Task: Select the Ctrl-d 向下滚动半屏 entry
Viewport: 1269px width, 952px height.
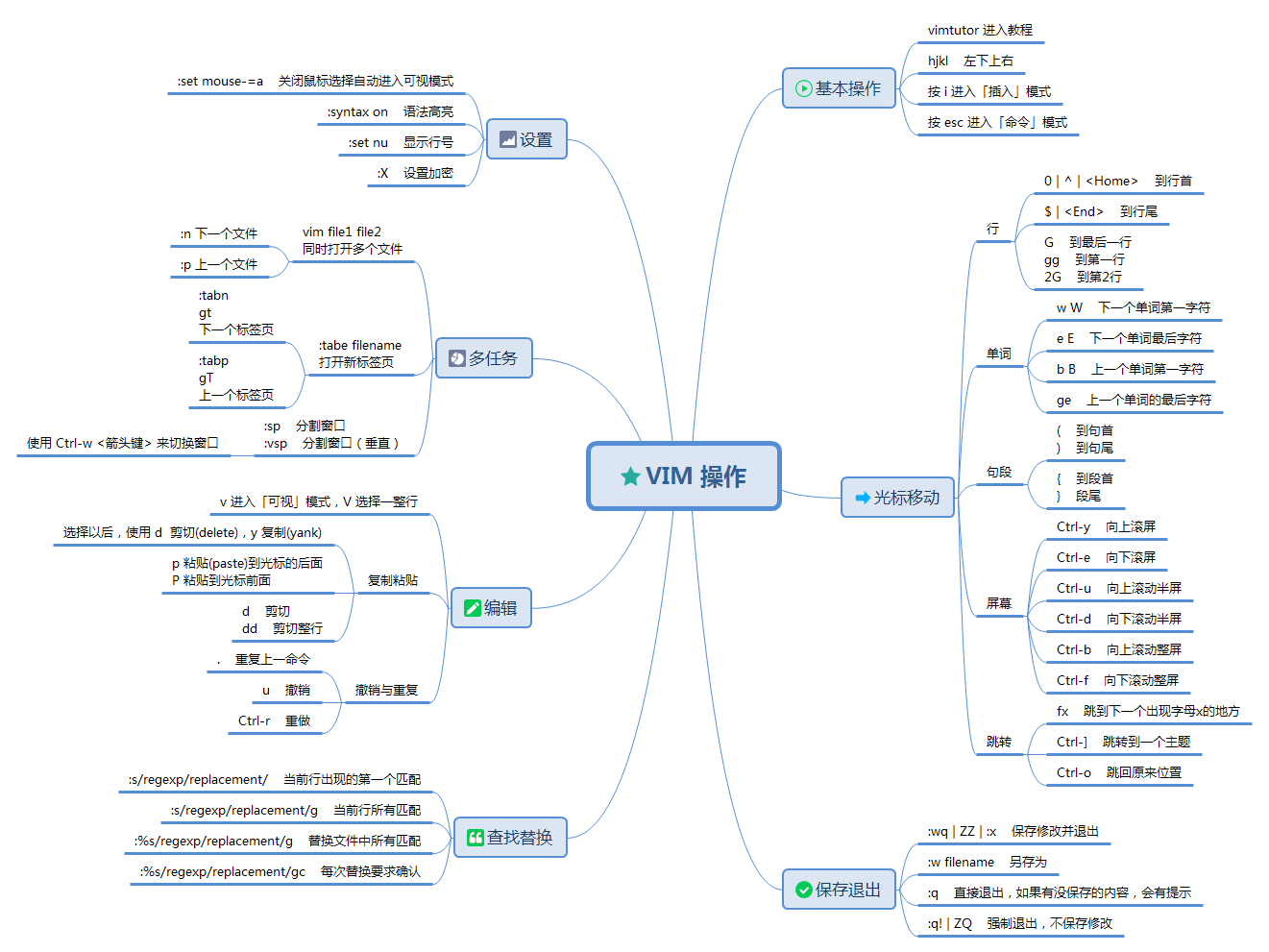Action: click(x=1119, y=619)
